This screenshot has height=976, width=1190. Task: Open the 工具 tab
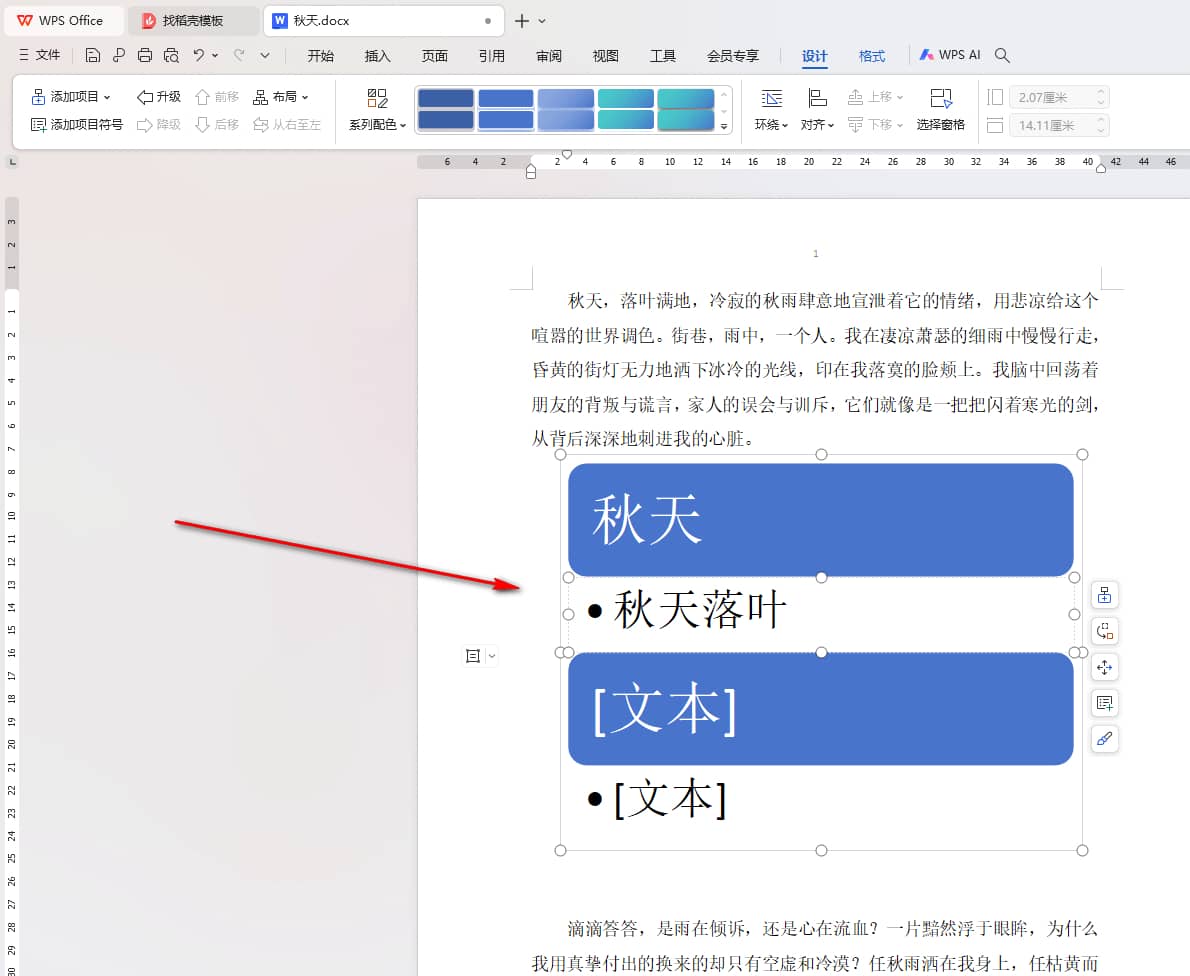click(663, 55)
